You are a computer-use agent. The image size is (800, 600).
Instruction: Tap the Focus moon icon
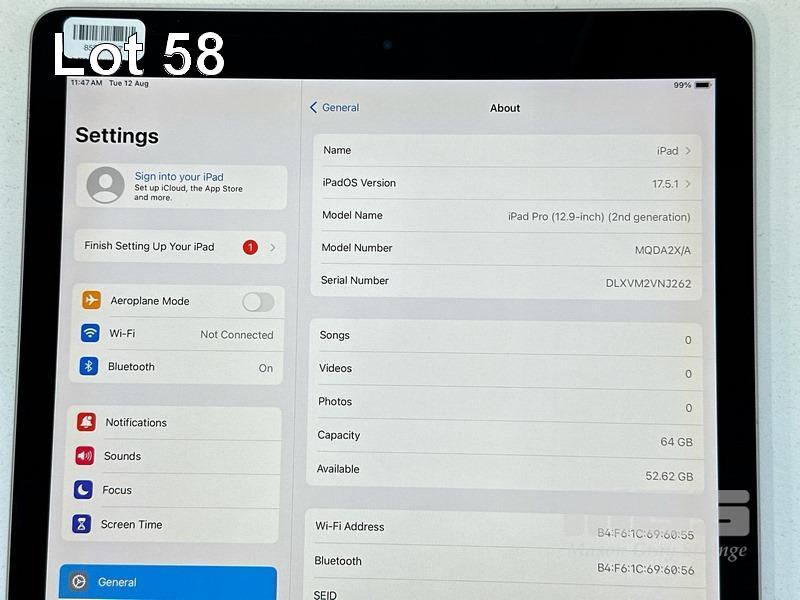pyautogui.click(x=83, y=490)
